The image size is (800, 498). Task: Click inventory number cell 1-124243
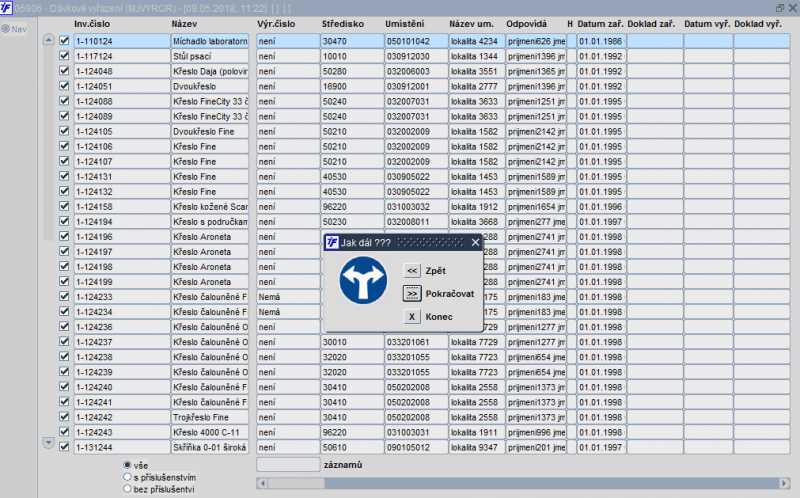point(122,432)
